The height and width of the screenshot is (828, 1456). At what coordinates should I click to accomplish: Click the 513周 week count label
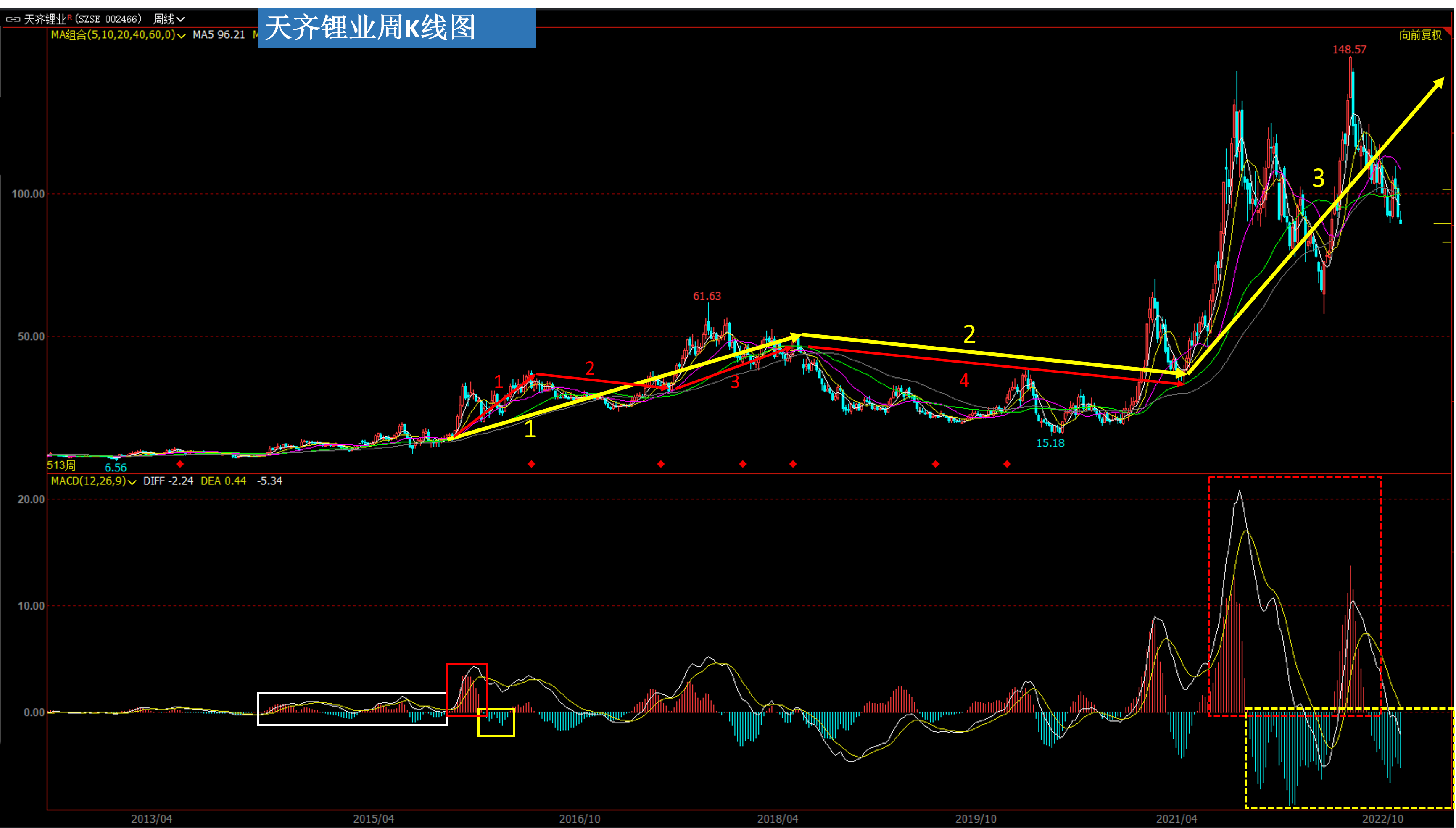(x=61, y=465)
